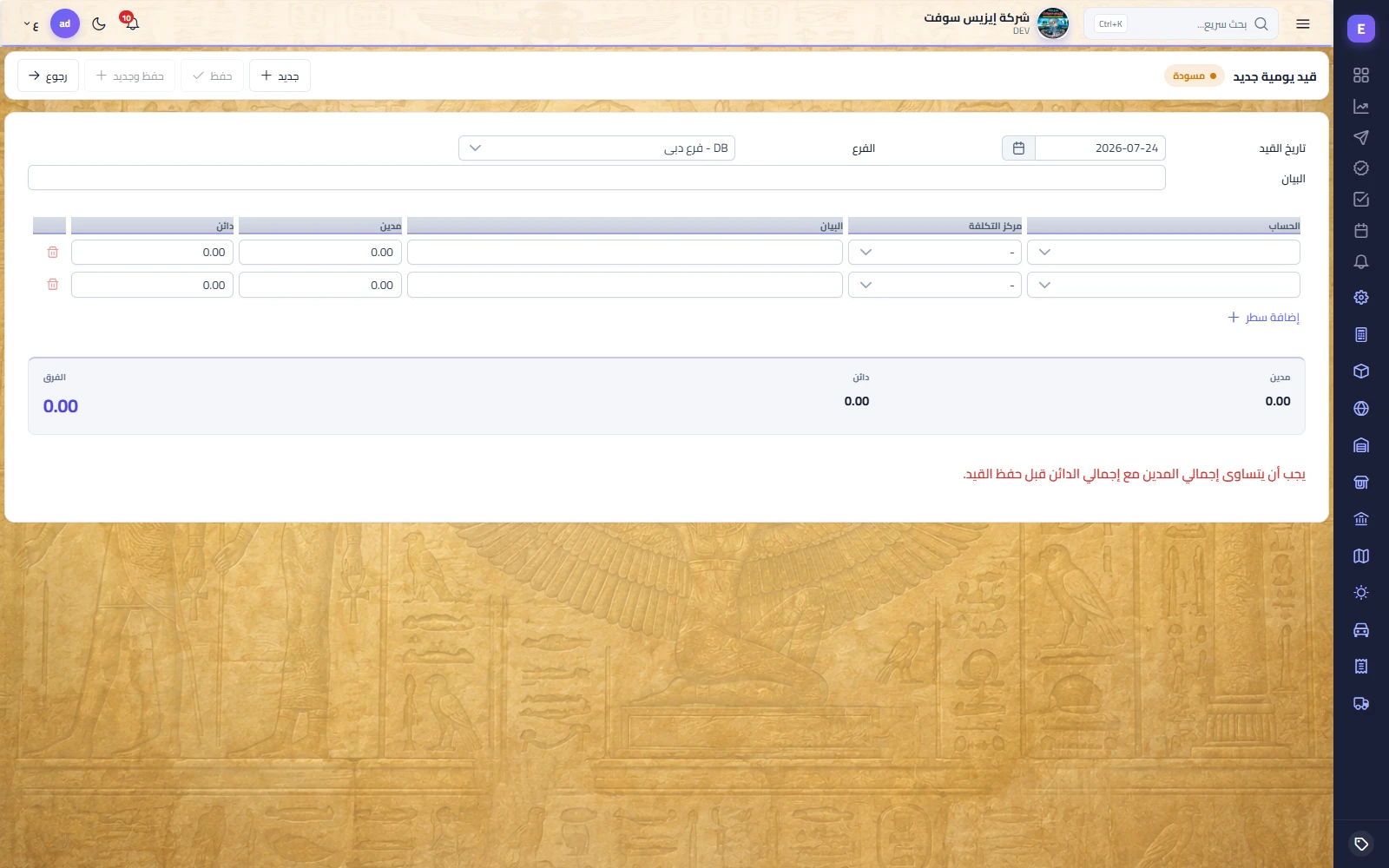Click the credit amount field in second row
The image size is (1389, 868).
[152, 285]
